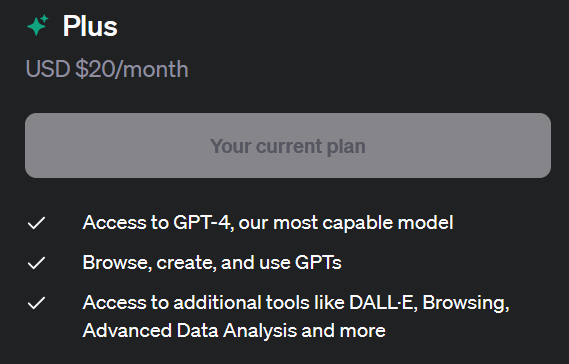This screenshot has width=569, height=364.
Task: Click the DALL·E tool name
Action: point(381,302)
